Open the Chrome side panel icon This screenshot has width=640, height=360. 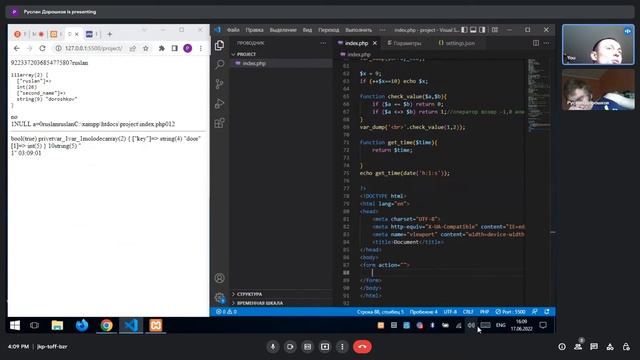click(x=175, y=48)
